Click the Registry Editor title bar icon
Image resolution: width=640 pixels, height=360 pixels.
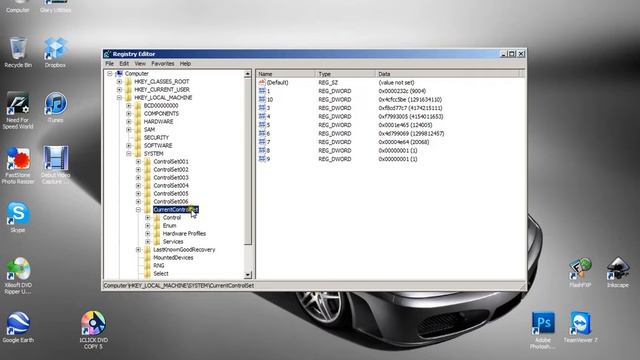click(x=107, y=54)
